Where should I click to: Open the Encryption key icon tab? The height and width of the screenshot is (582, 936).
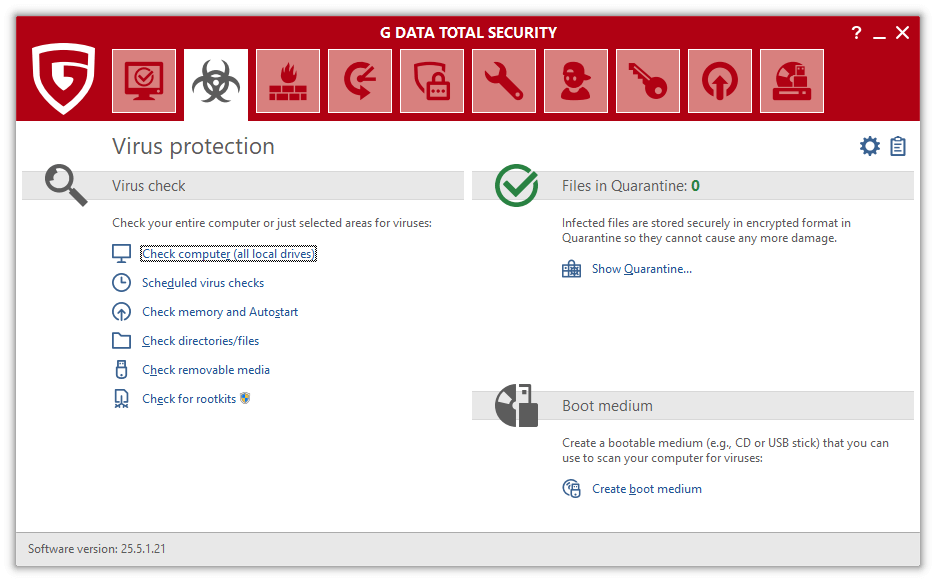pos(648,81)
